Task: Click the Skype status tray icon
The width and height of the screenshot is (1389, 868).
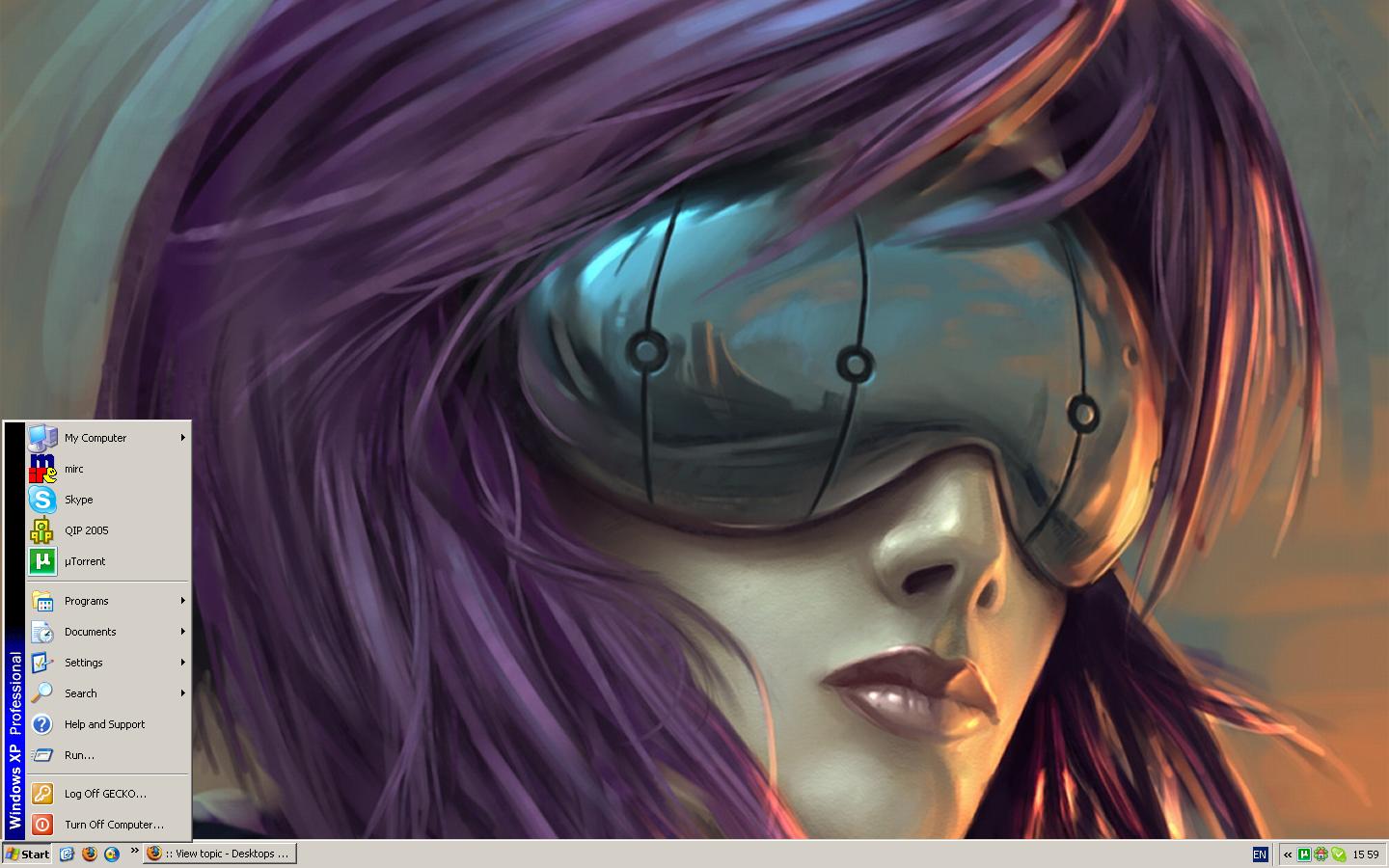Action: [x=1337, y=854]
